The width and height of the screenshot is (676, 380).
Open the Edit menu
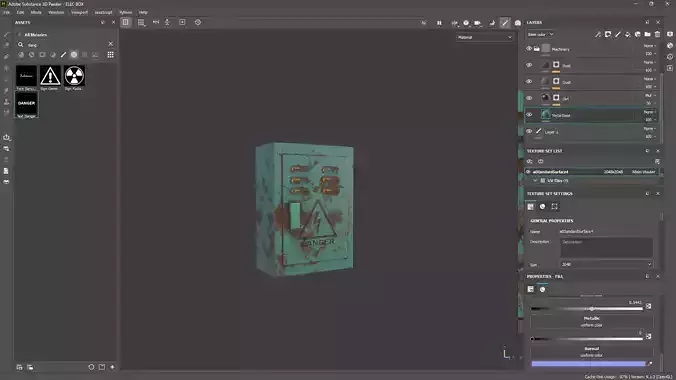pyautogui.click(x=20, y=13)
